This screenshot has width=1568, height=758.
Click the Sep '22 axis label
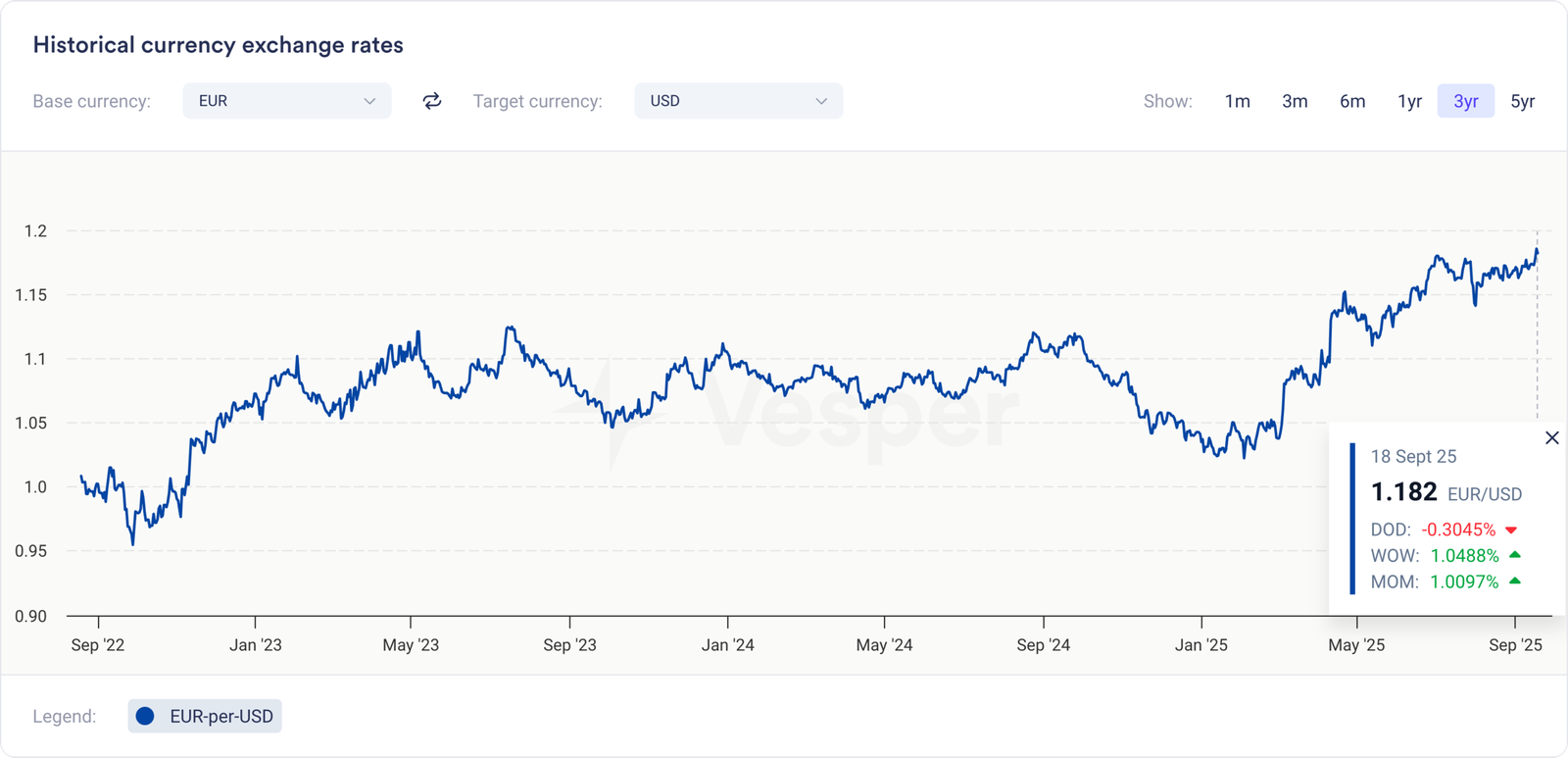(x=98, y=645)
